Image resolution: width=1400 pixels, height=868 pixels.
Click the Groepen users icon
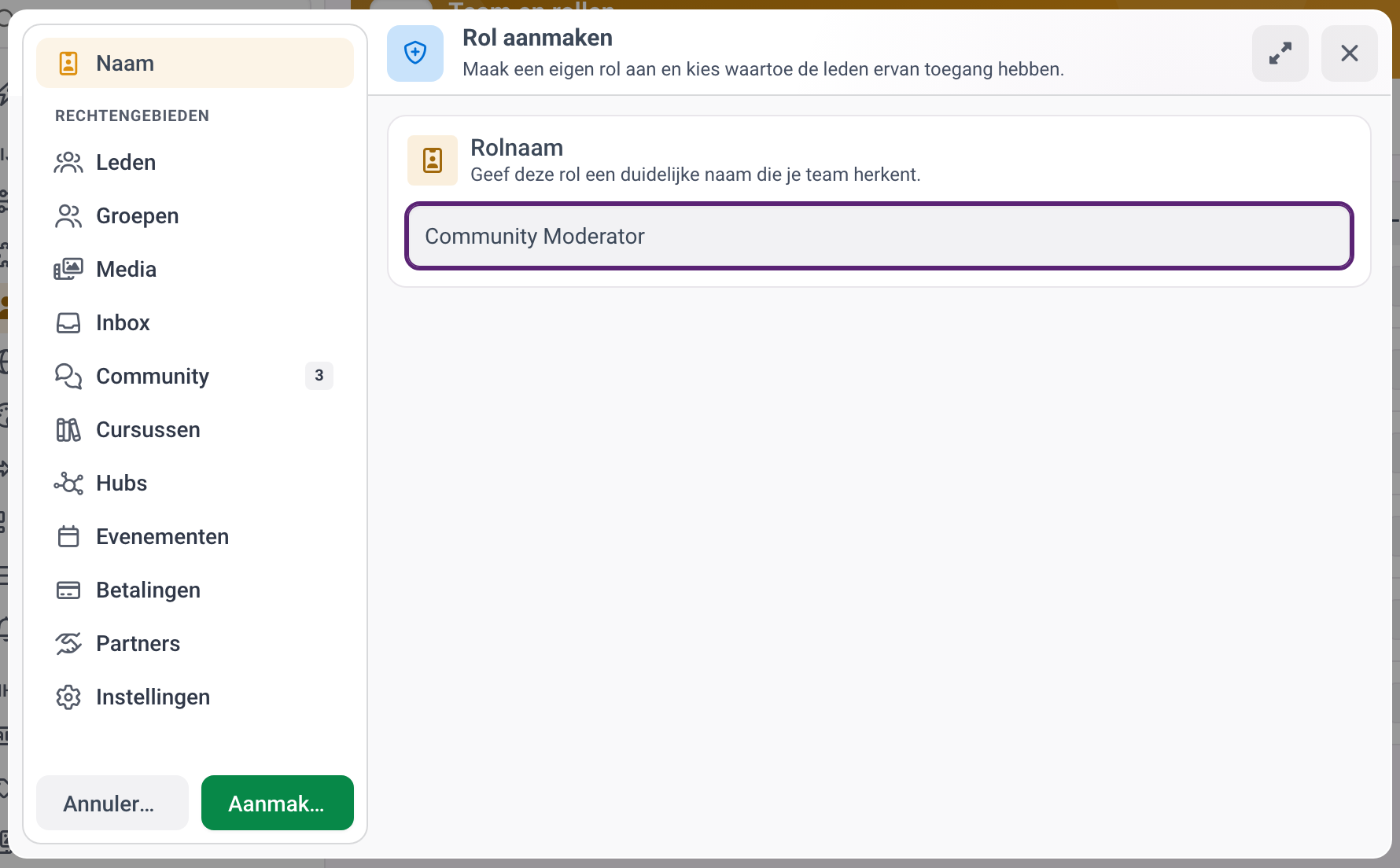coord(68,215)
